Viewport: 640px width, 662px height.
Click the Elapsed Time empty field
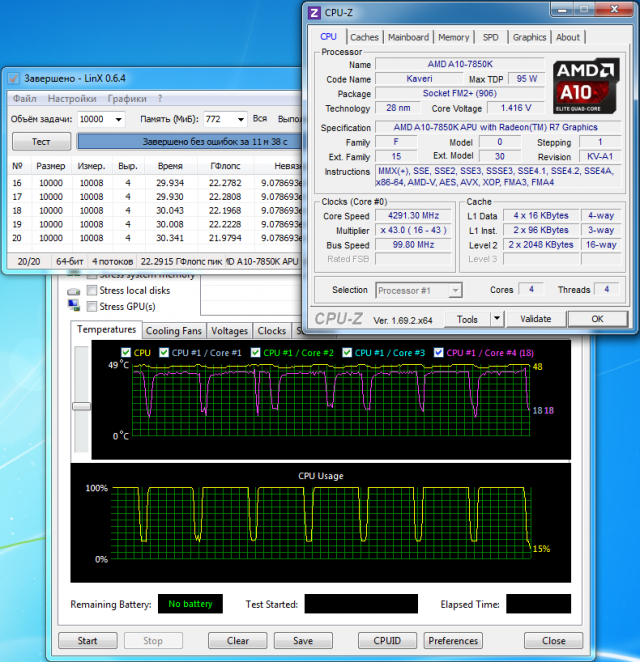[539, 604]
